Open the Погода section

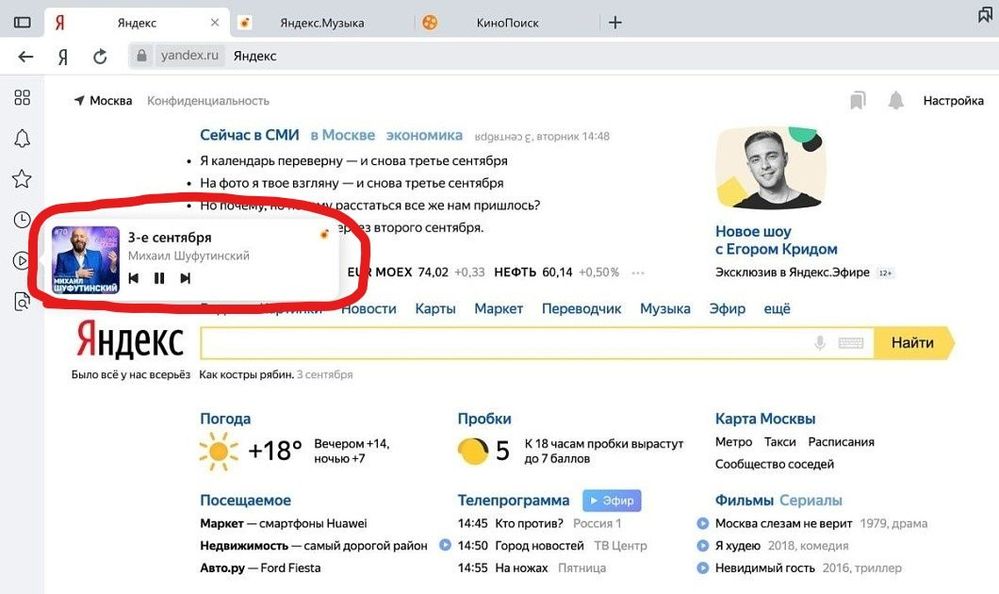pos(225,419)
